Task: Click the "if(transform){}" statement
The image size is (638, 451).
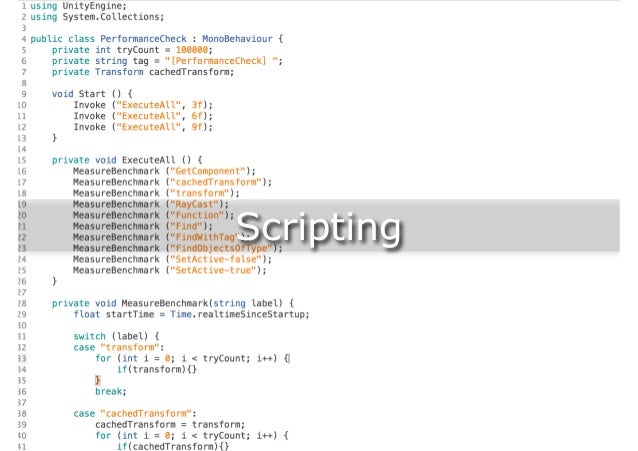Action: tap(157, 370)
